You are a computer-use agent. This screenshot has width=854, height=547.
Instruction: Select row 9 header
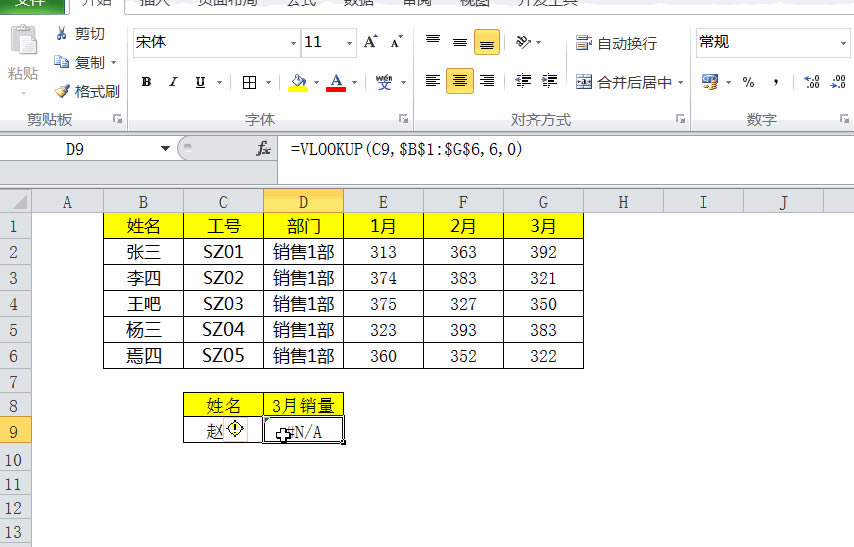point(15,431)
